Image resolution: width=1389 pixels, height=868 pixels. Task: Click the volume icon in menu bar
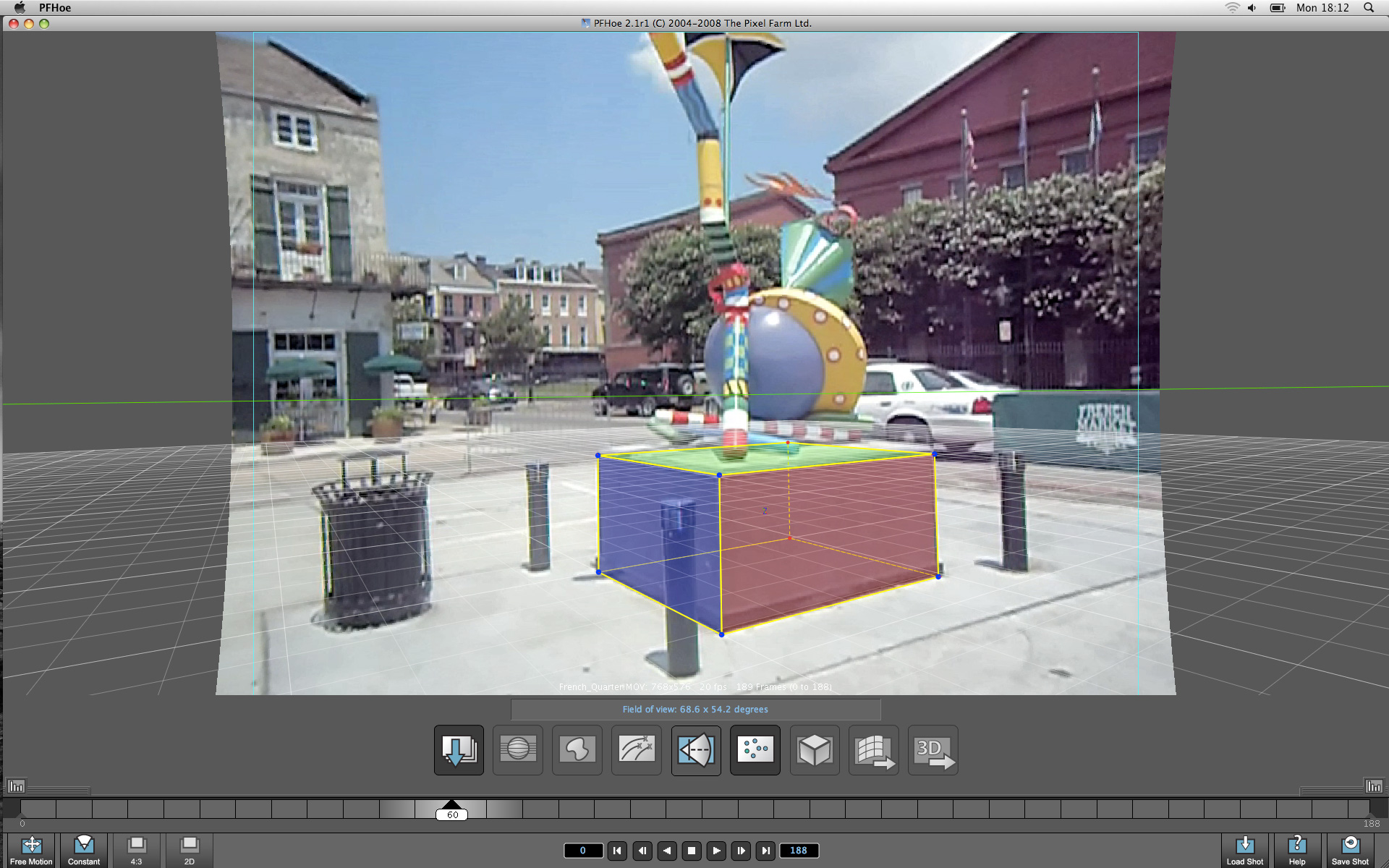coord(1252,8)
